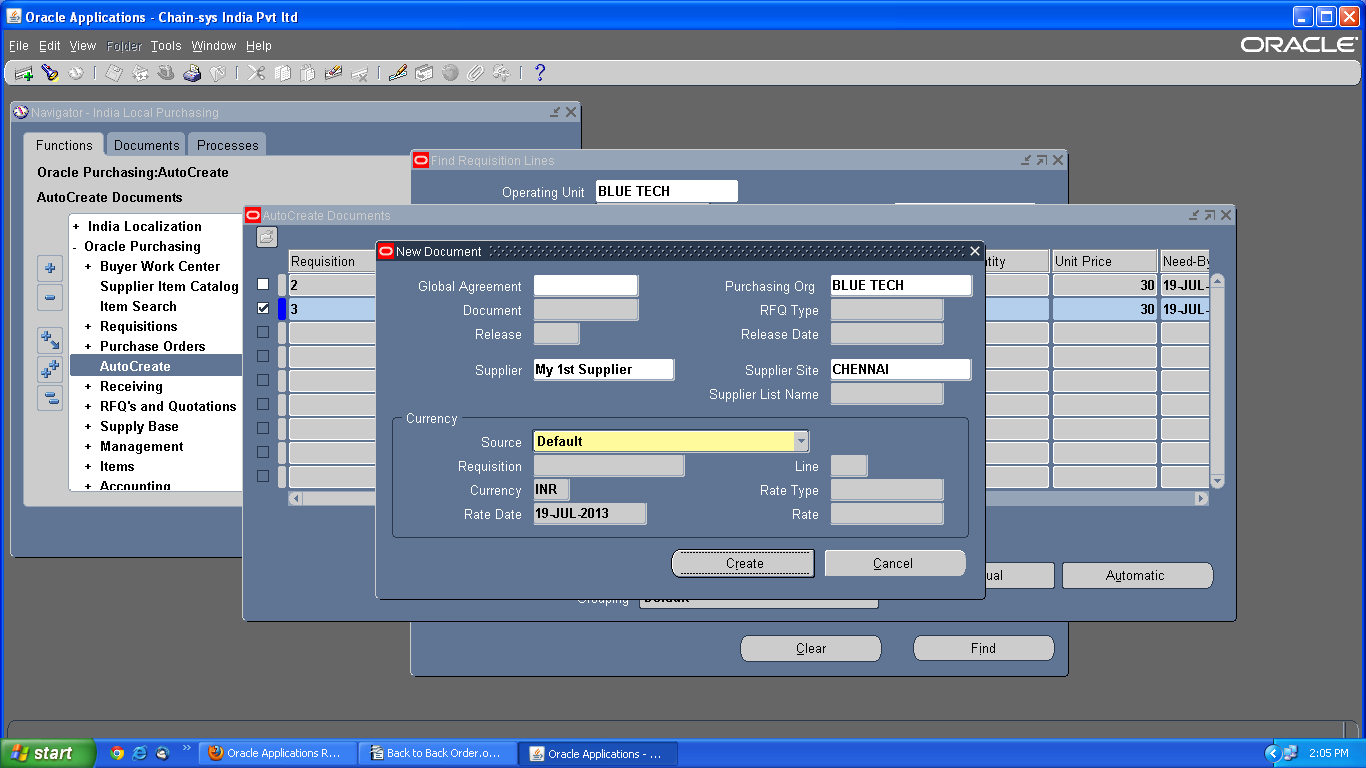
Task: Tick the empty checkbox directly below requisition 3
Action: [x=263, y=333]
